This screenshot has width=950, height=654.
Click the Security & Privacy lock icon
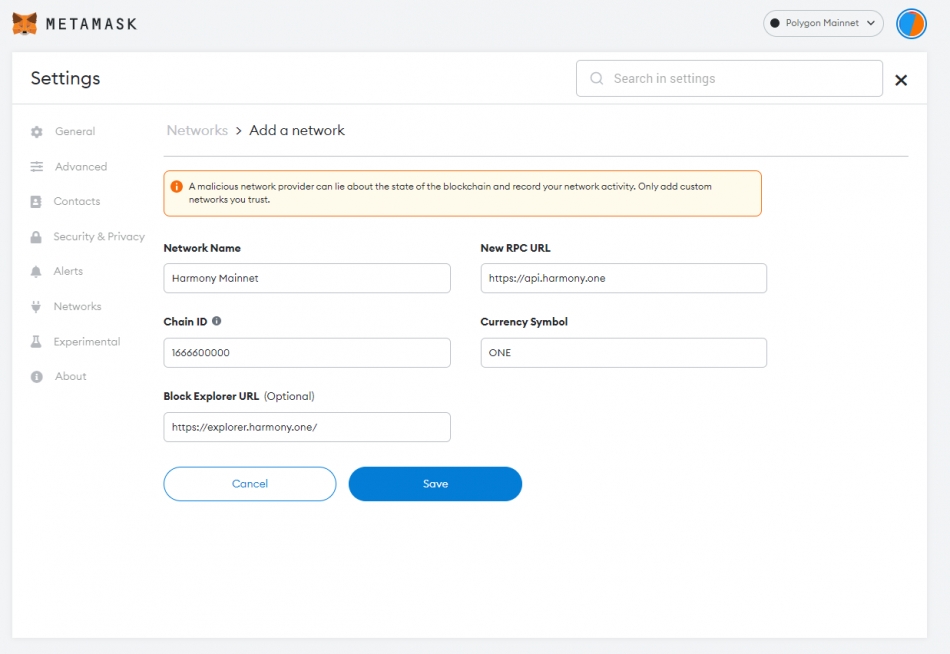pos(36,237)
